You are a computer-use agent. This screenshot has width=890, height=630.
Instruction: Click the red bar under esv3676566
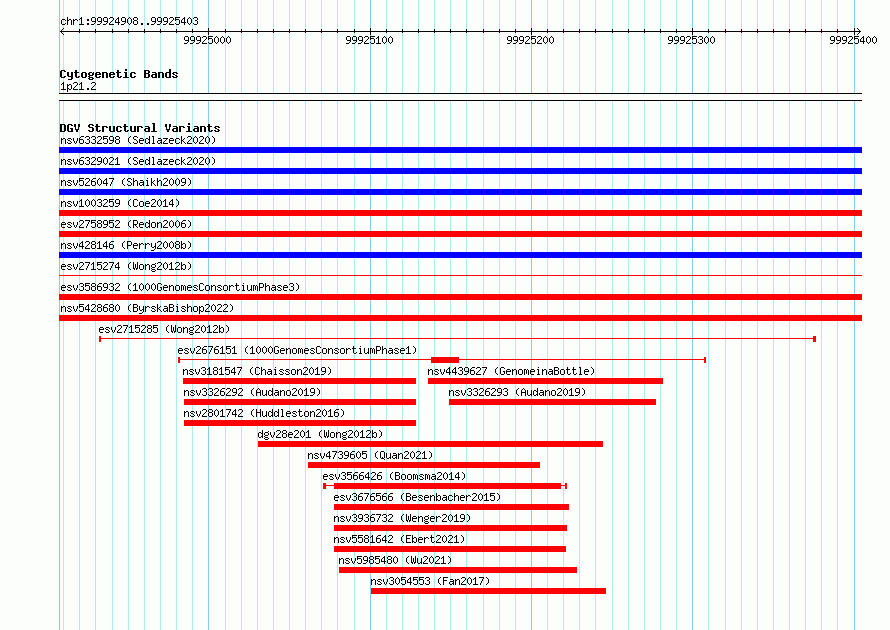[x=451, y=507]
